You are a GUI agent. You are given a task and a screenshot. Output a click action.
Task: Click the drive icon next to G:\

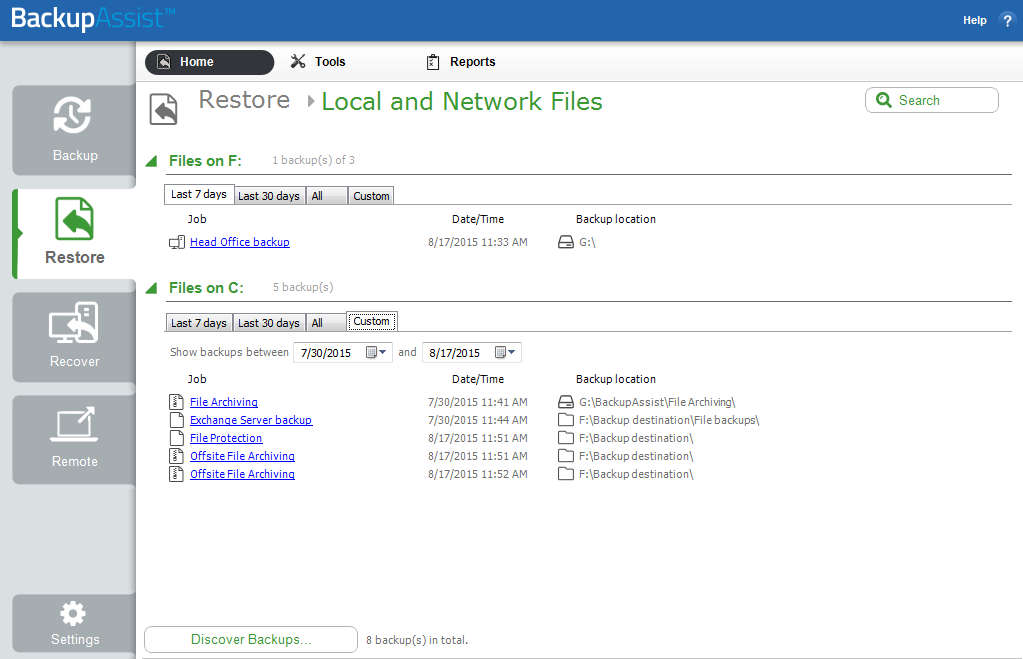click(566, 242)
